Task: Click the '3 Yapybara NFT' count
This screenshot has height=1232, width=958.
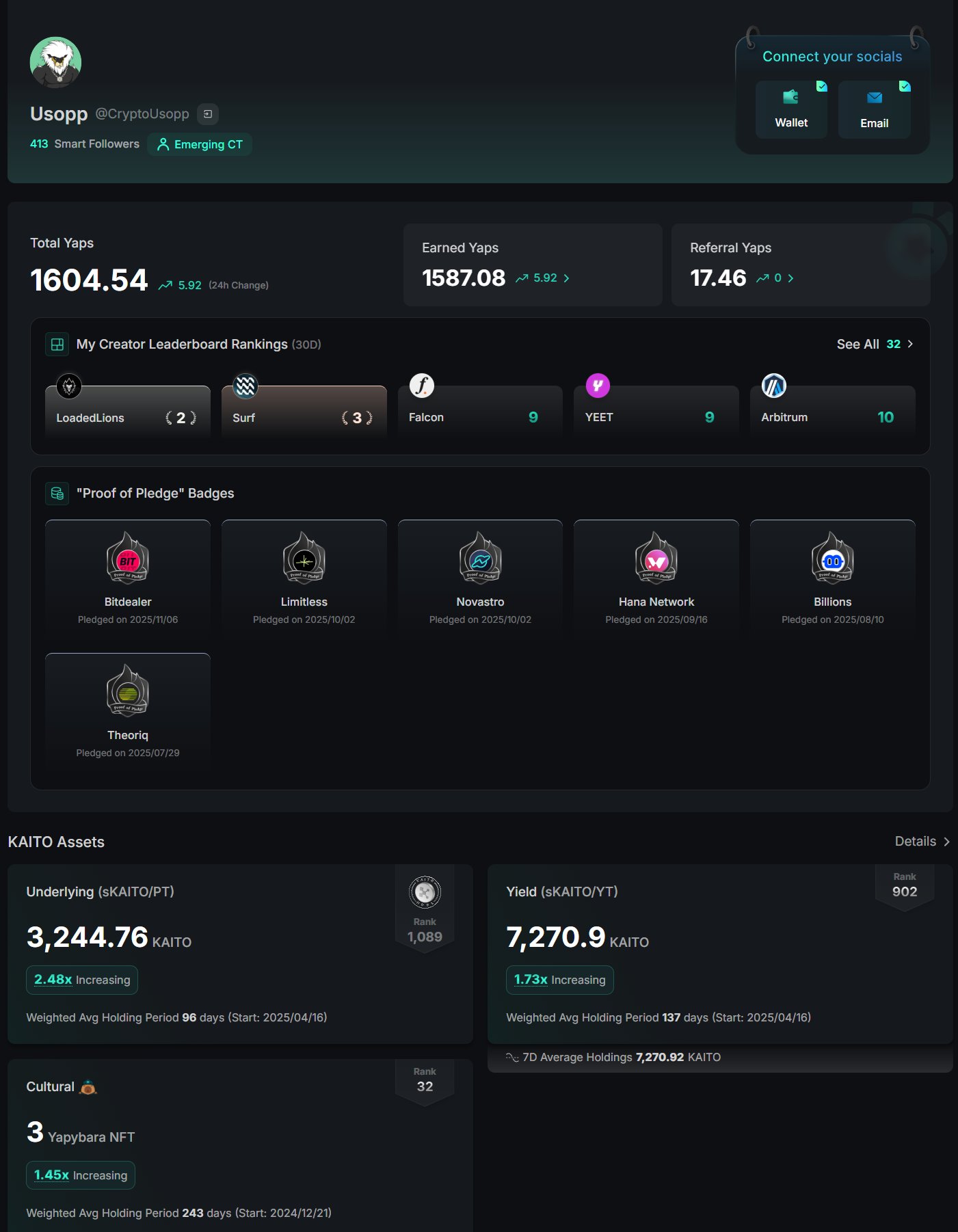Action: coord(81,1133)
